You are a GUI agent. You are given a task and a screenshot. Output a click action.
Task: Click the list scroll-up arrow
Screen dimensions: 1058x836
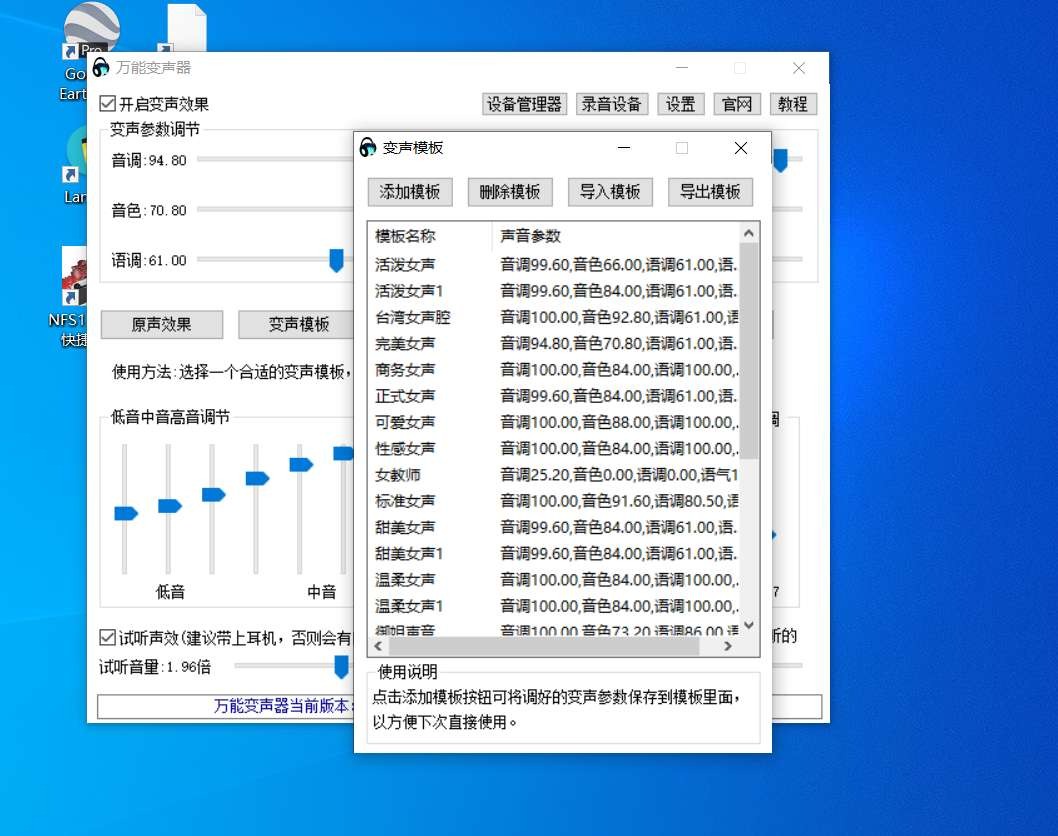click(748, 233)
